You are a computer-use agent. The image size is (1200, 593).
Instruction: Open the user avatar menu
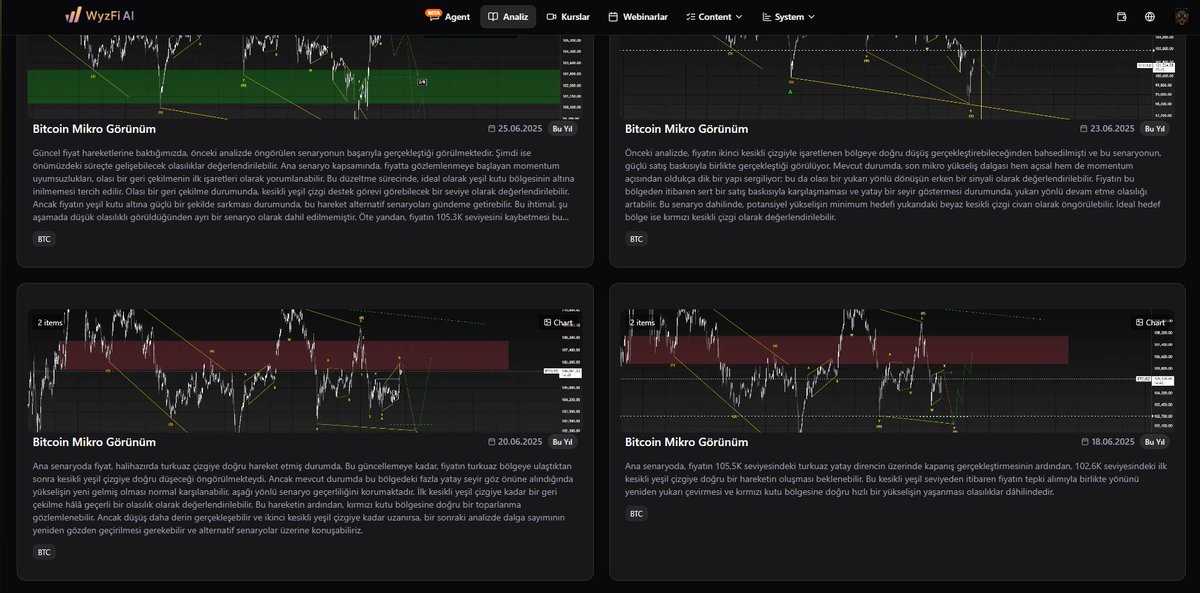coord(1180,17)
